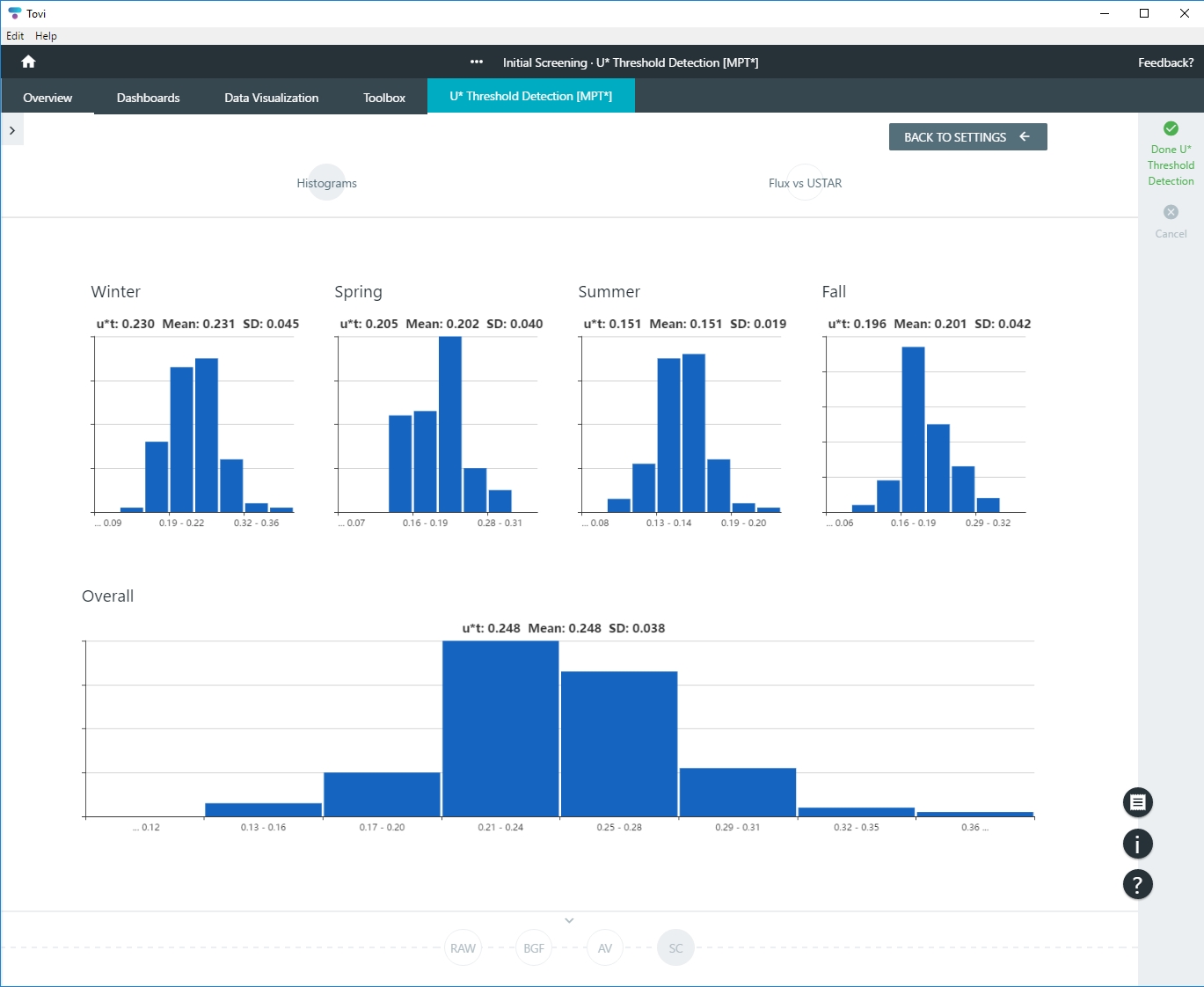Expand the left side panel chevron

click(12, 130)
